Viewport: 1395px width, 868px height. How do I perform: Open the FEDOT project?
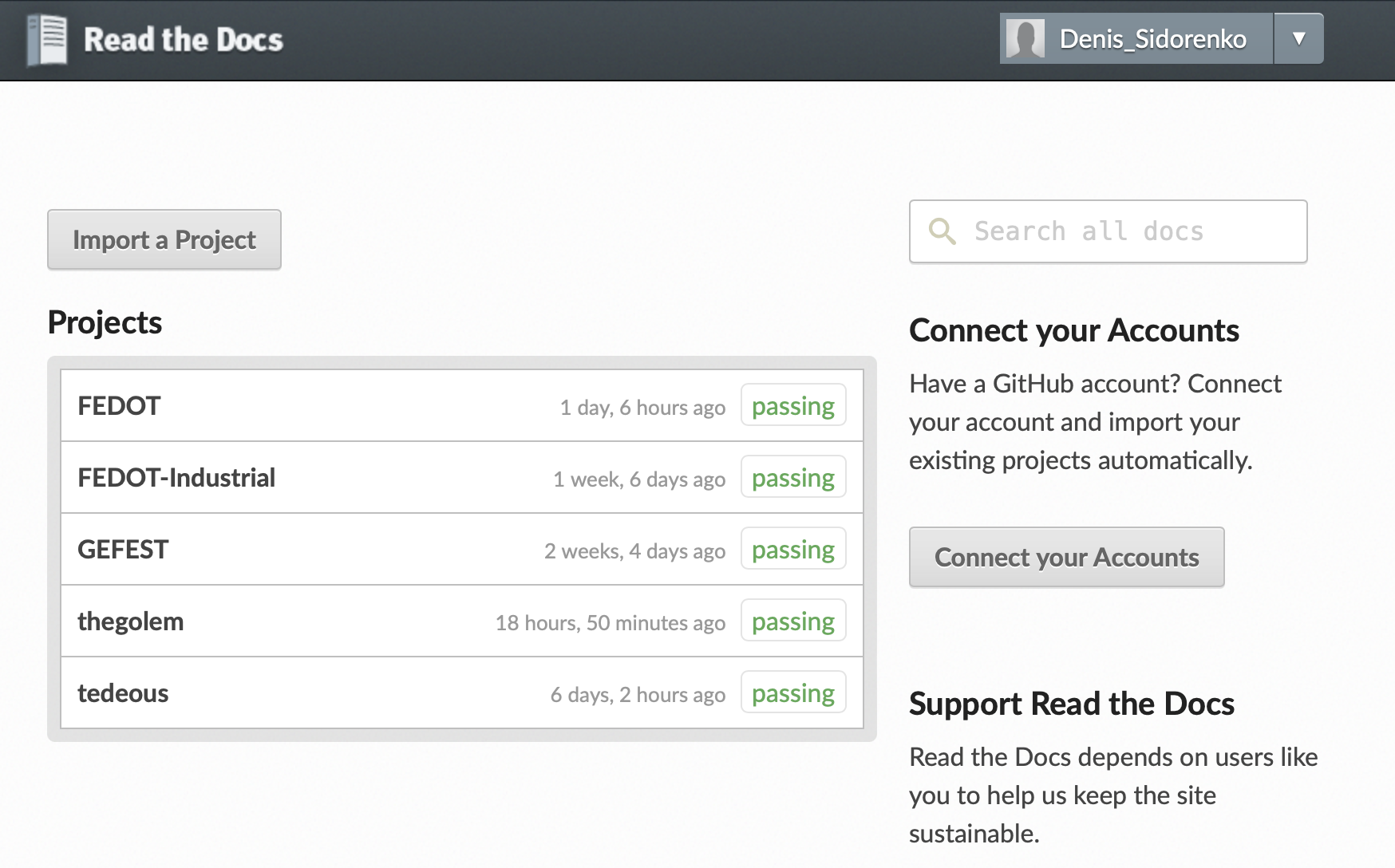[119, 405]
